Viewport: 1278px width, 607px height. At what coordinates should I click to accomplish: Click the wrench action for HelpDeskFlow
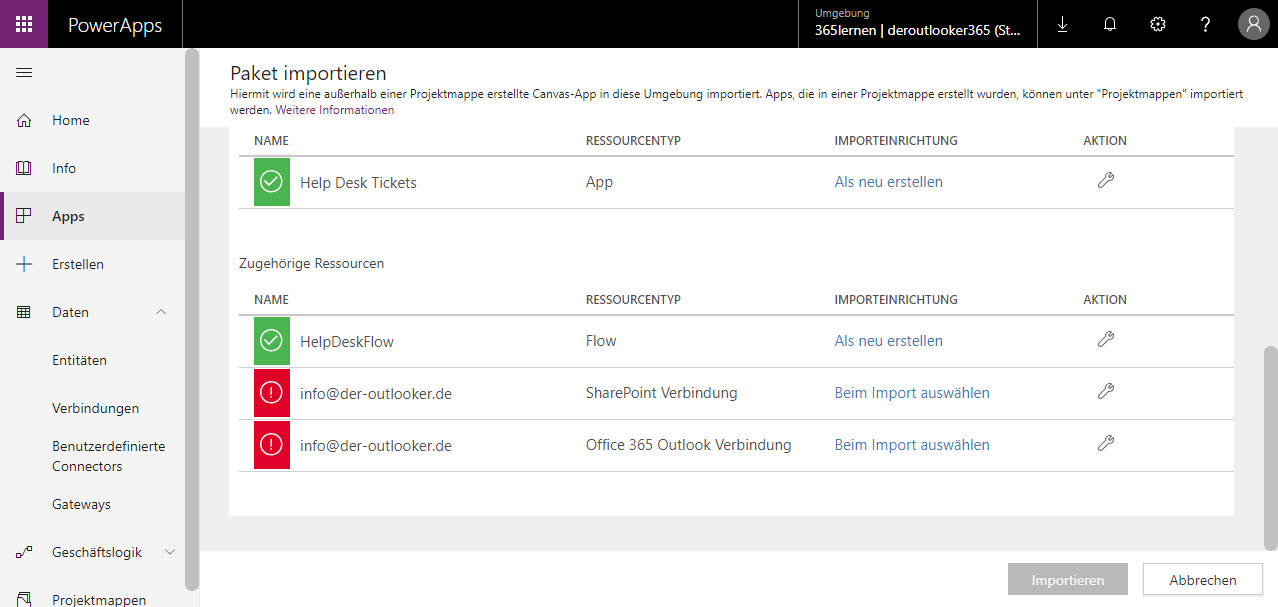1105,340
